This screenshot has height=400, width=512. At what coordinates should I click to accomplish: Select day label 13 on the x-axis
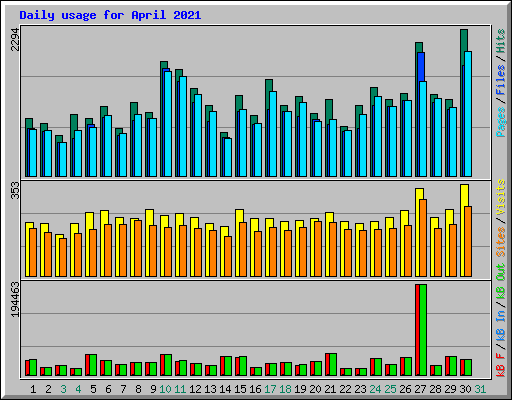tap(210, 389)
